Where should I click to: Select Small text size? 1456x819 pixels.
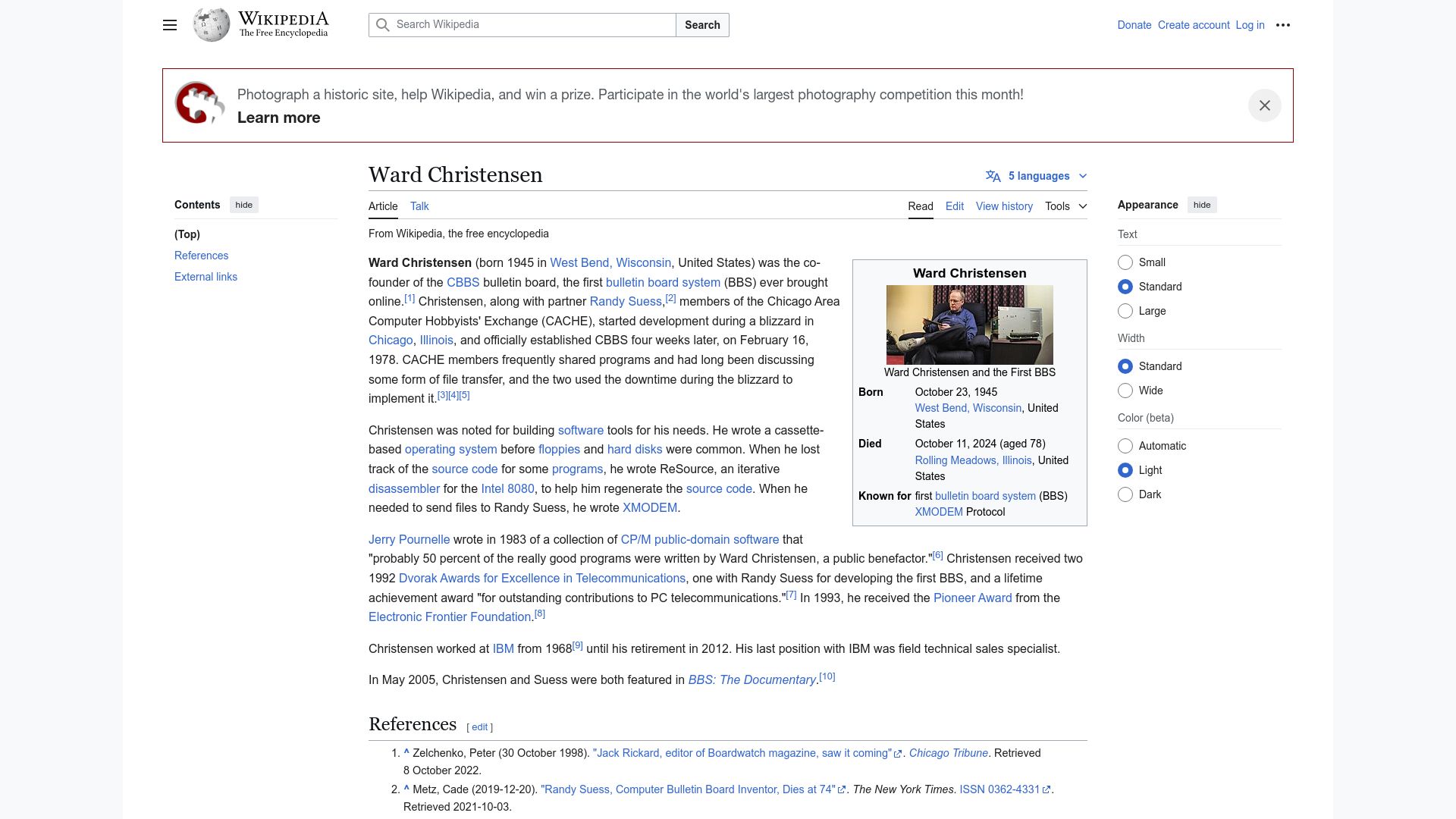1125,262
